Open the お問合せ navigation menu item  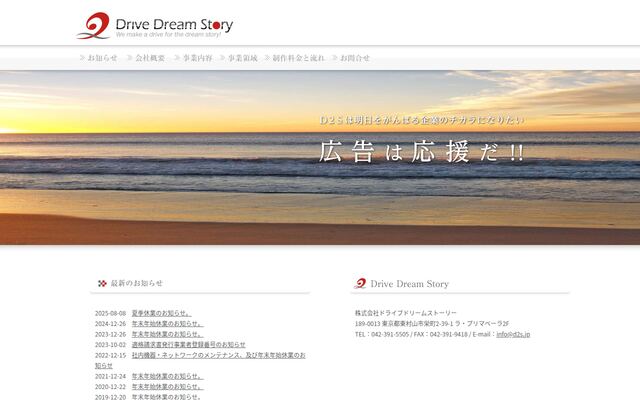(x=351, y=58)
